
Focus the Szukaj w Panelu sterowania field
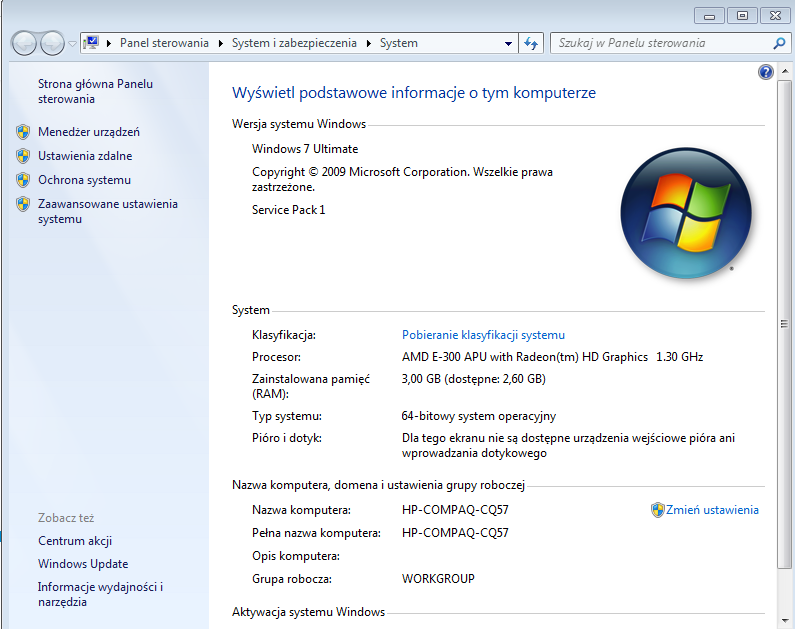click(660, 43)
